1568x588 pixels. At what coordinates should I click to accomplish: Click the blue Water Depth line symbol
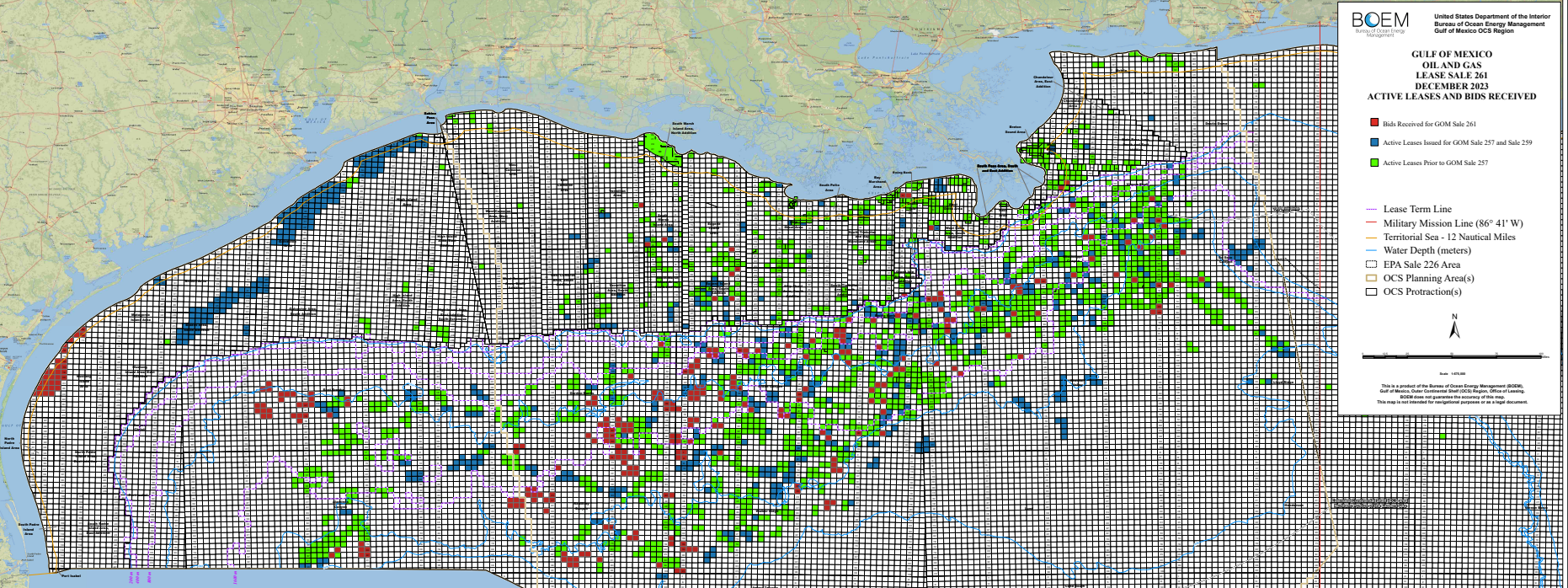click(x=1371, y=250)
